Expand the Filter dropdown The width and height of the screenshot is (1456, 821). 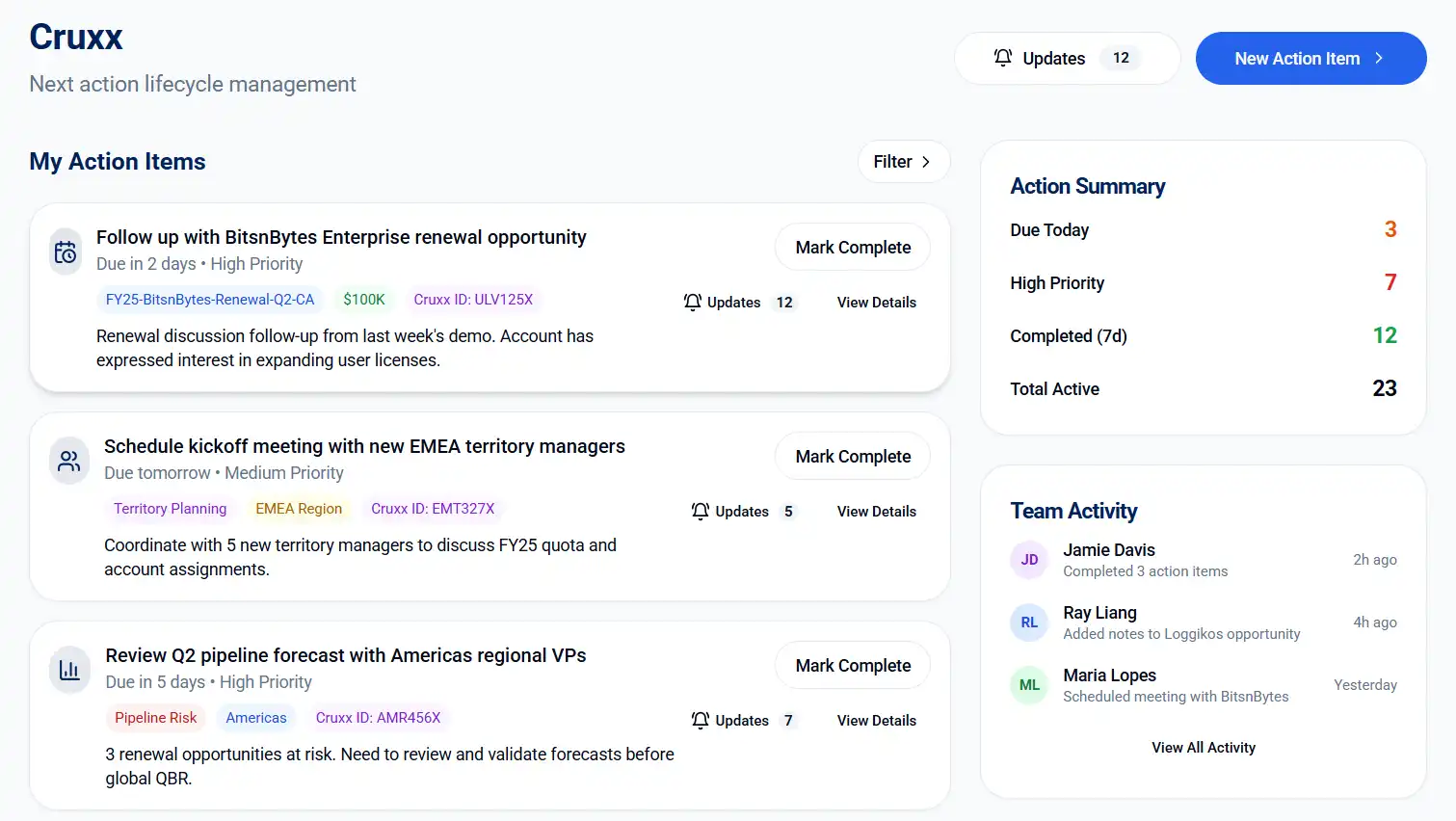[903, 162]
